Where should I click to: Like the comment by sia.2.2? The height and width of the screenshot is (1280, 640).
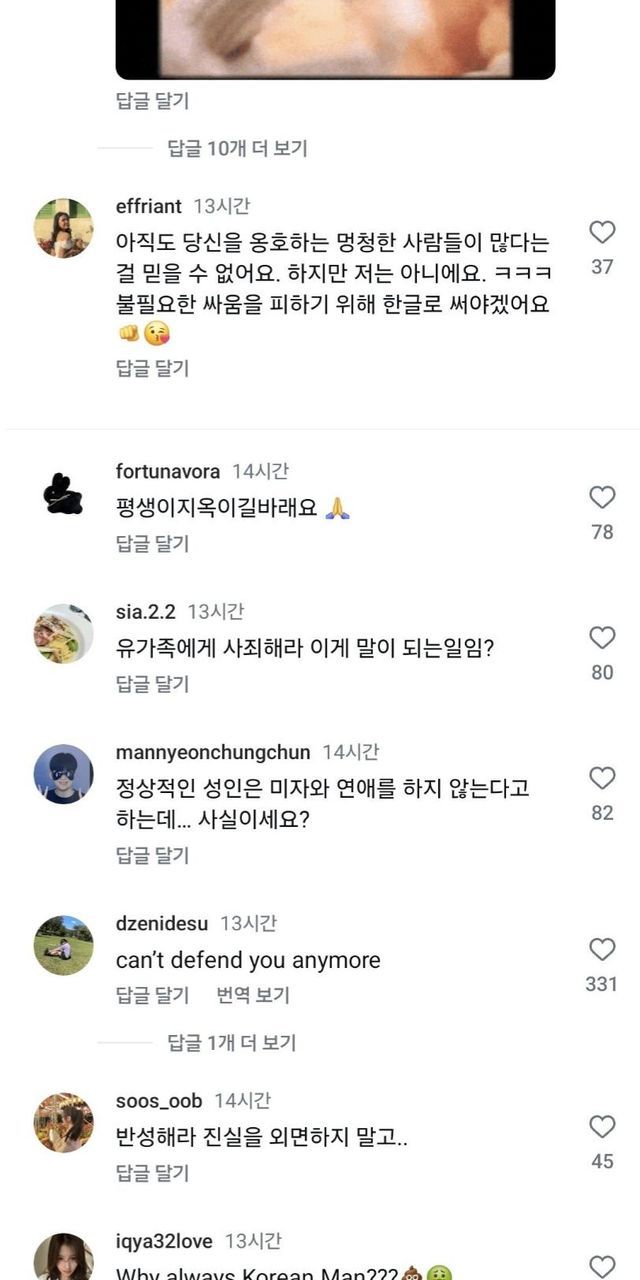pyautogui.click(x=602, y=638)
